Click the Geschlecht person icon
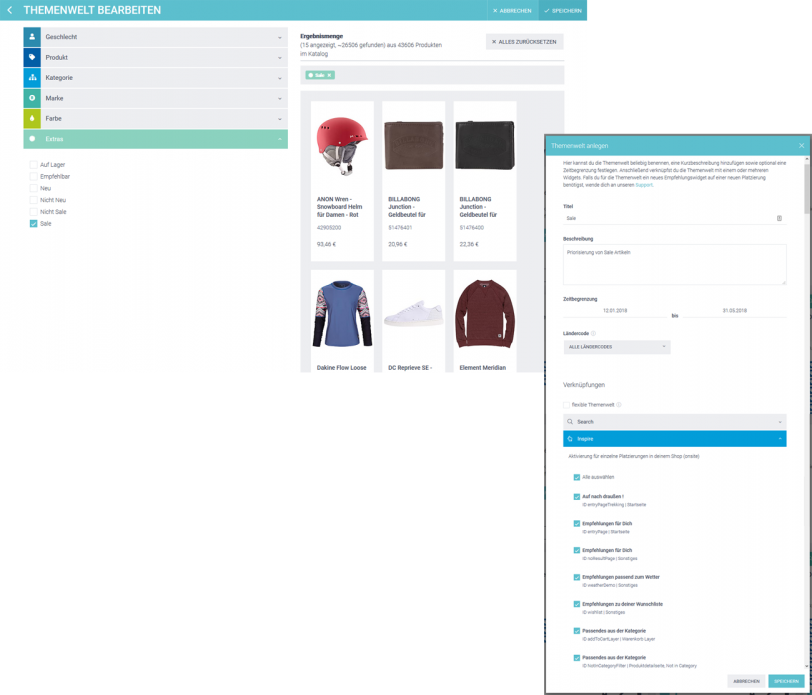 32,37
